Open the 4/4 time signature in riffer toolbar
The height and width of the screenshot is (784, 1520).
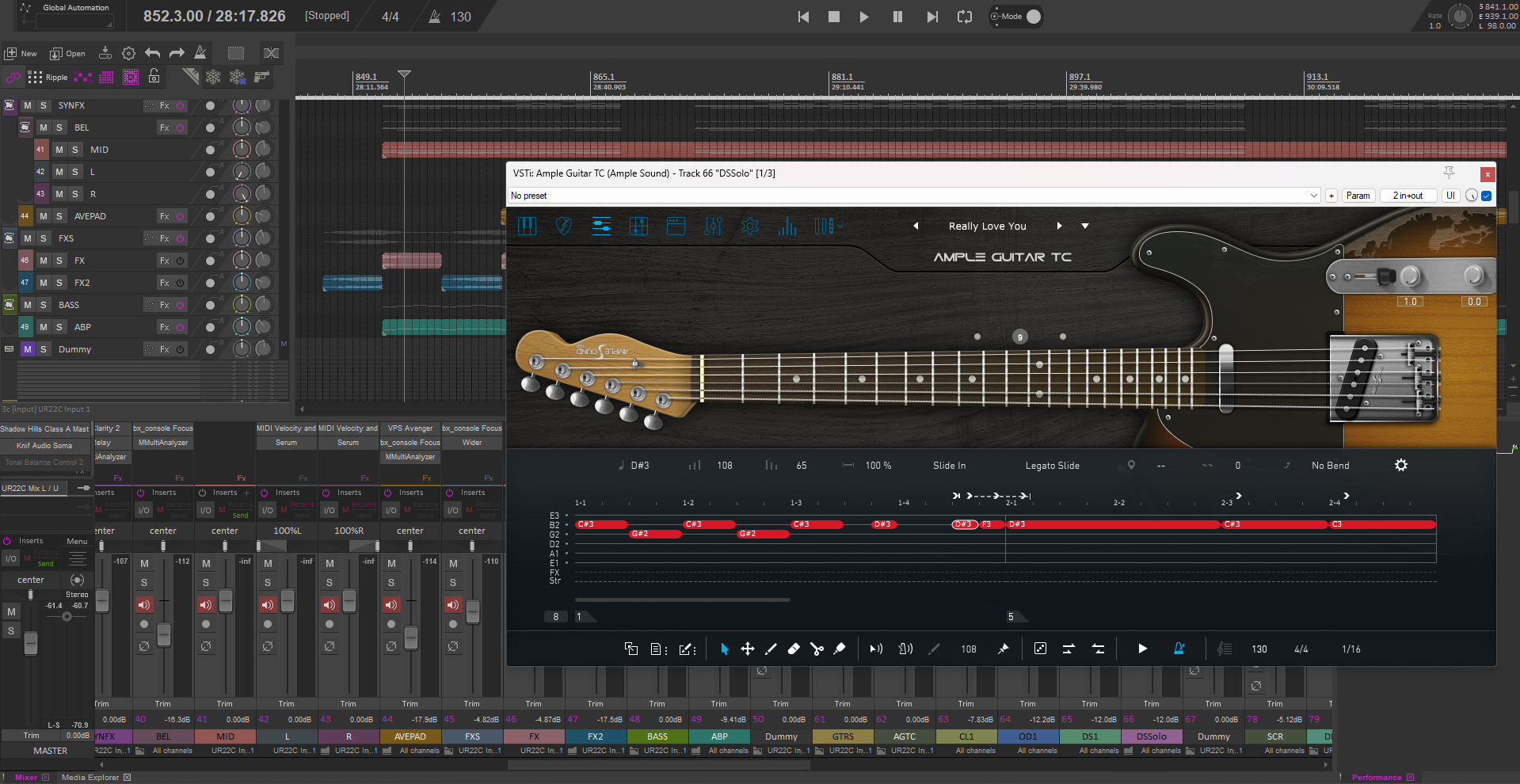click(1301, 649)
